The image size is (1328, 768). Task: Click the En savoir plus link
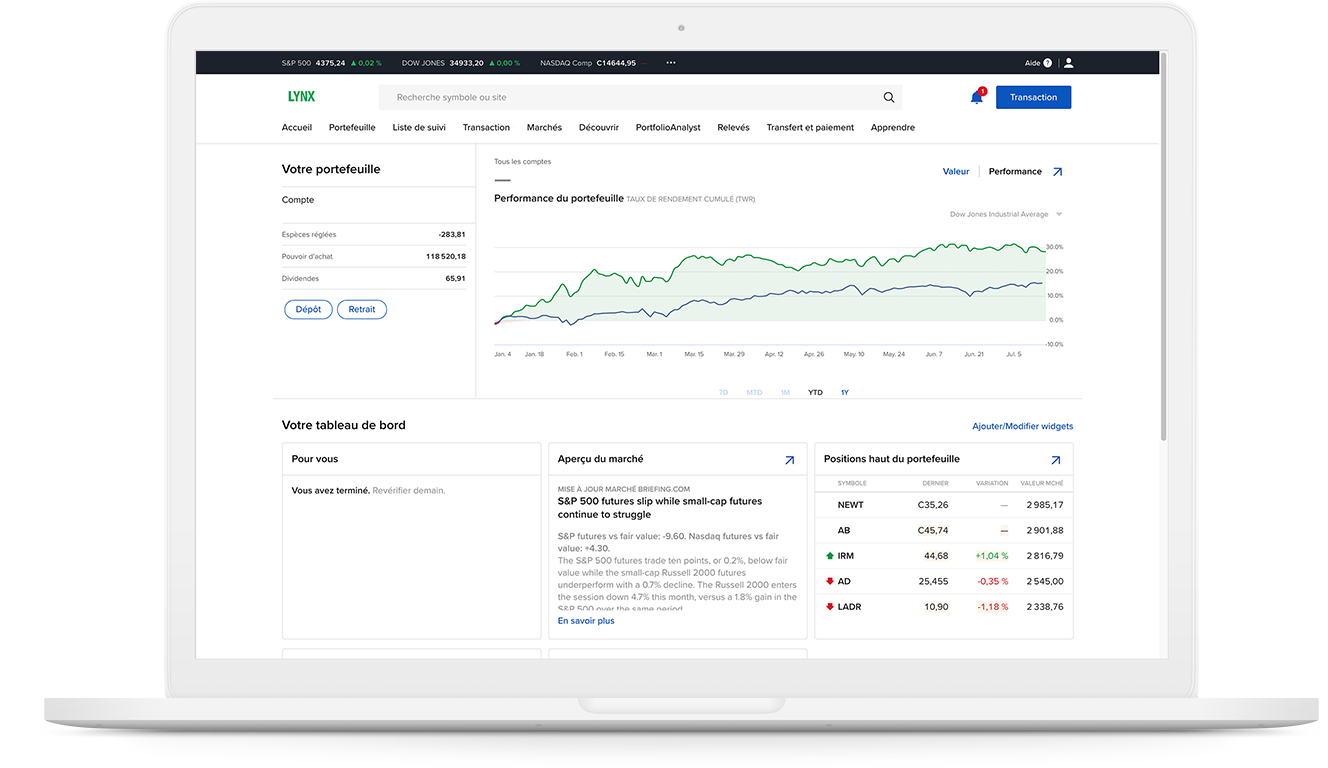pos(586,621)
